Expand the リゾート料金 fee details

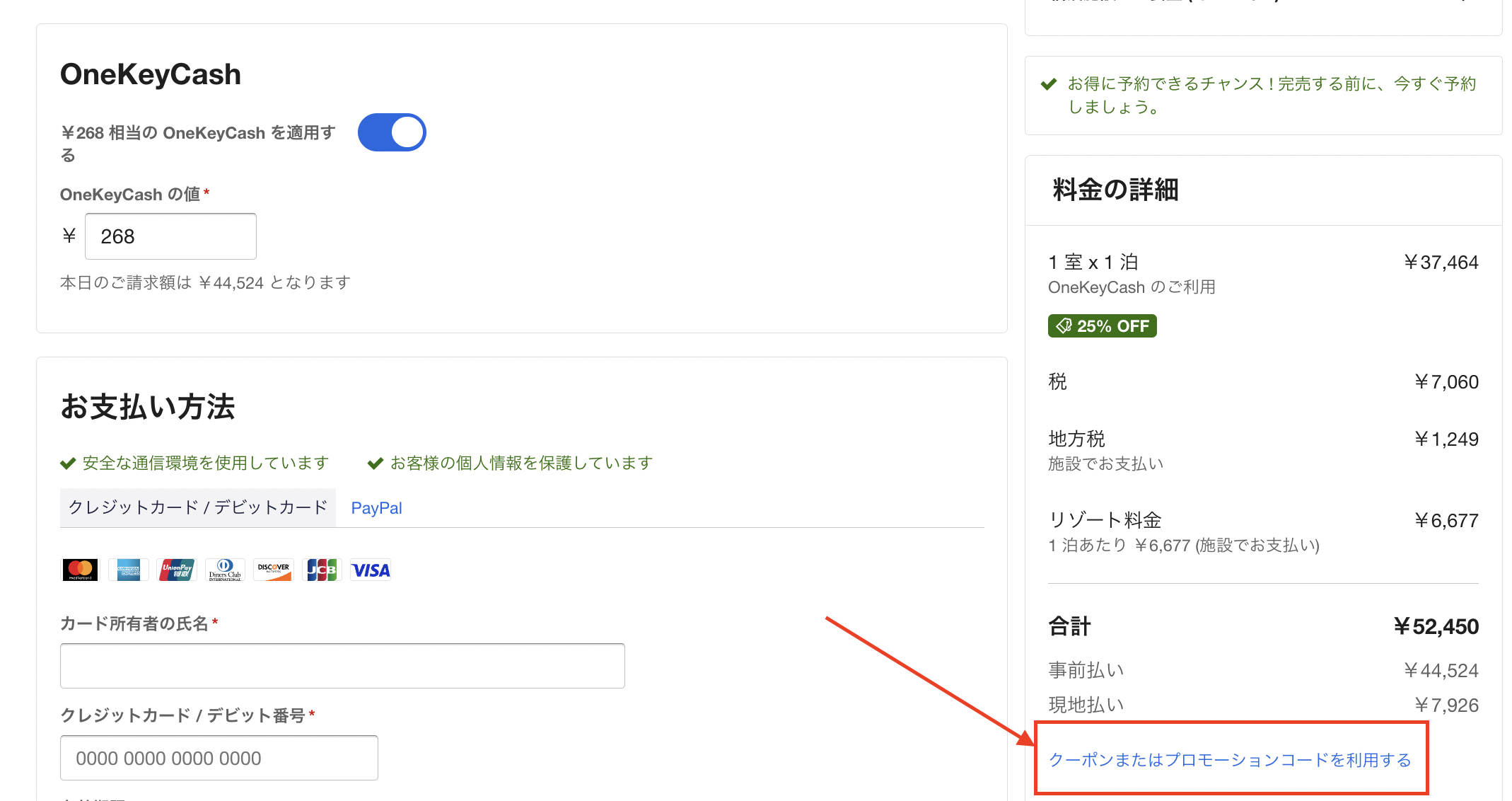[x=1105, y=519]
